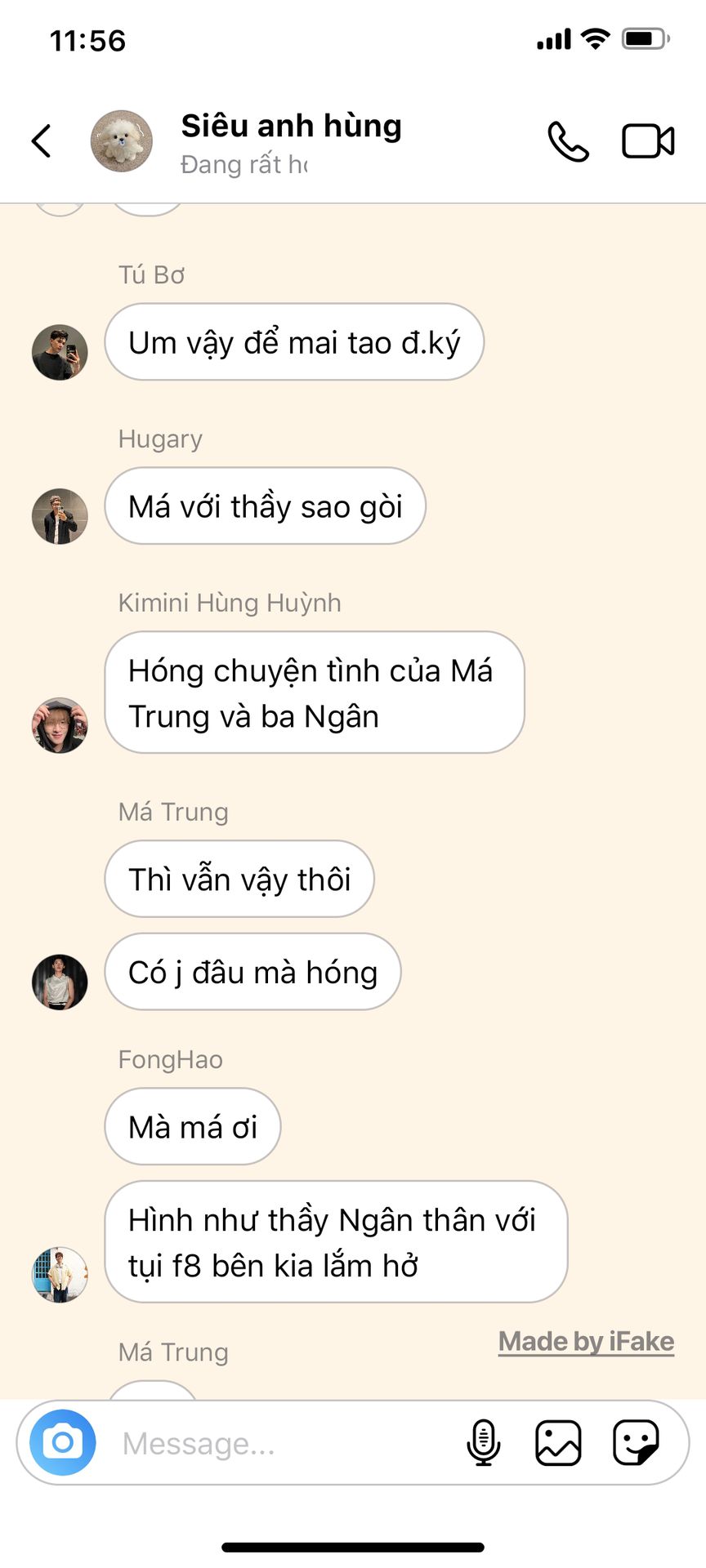Viewport: 706px width, 1568px height.
Task: Open the Siêu anh hùng group title
Action: pyautogui.click(x=291, y=127)
